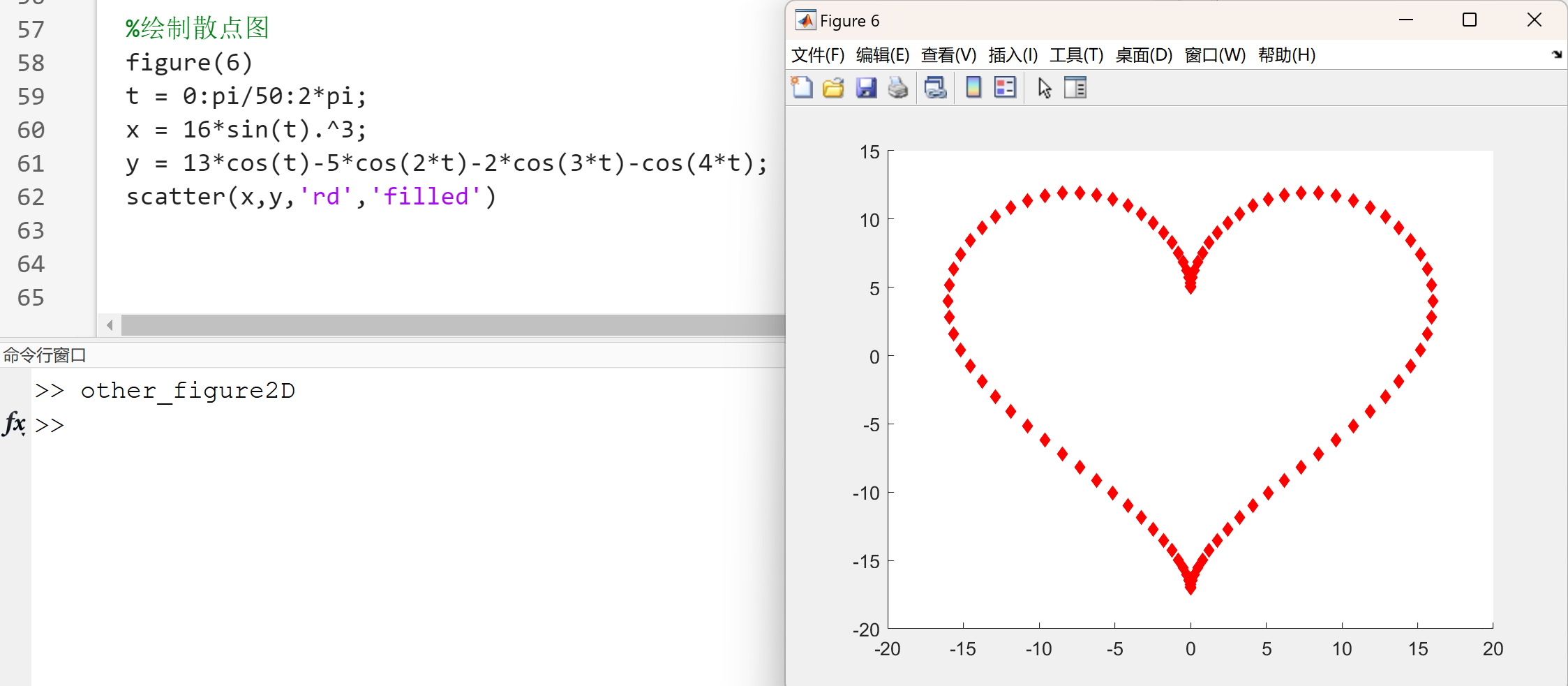Click the editor horizontal scrollbar thumb
The image size is (1568, 686).
453,325
